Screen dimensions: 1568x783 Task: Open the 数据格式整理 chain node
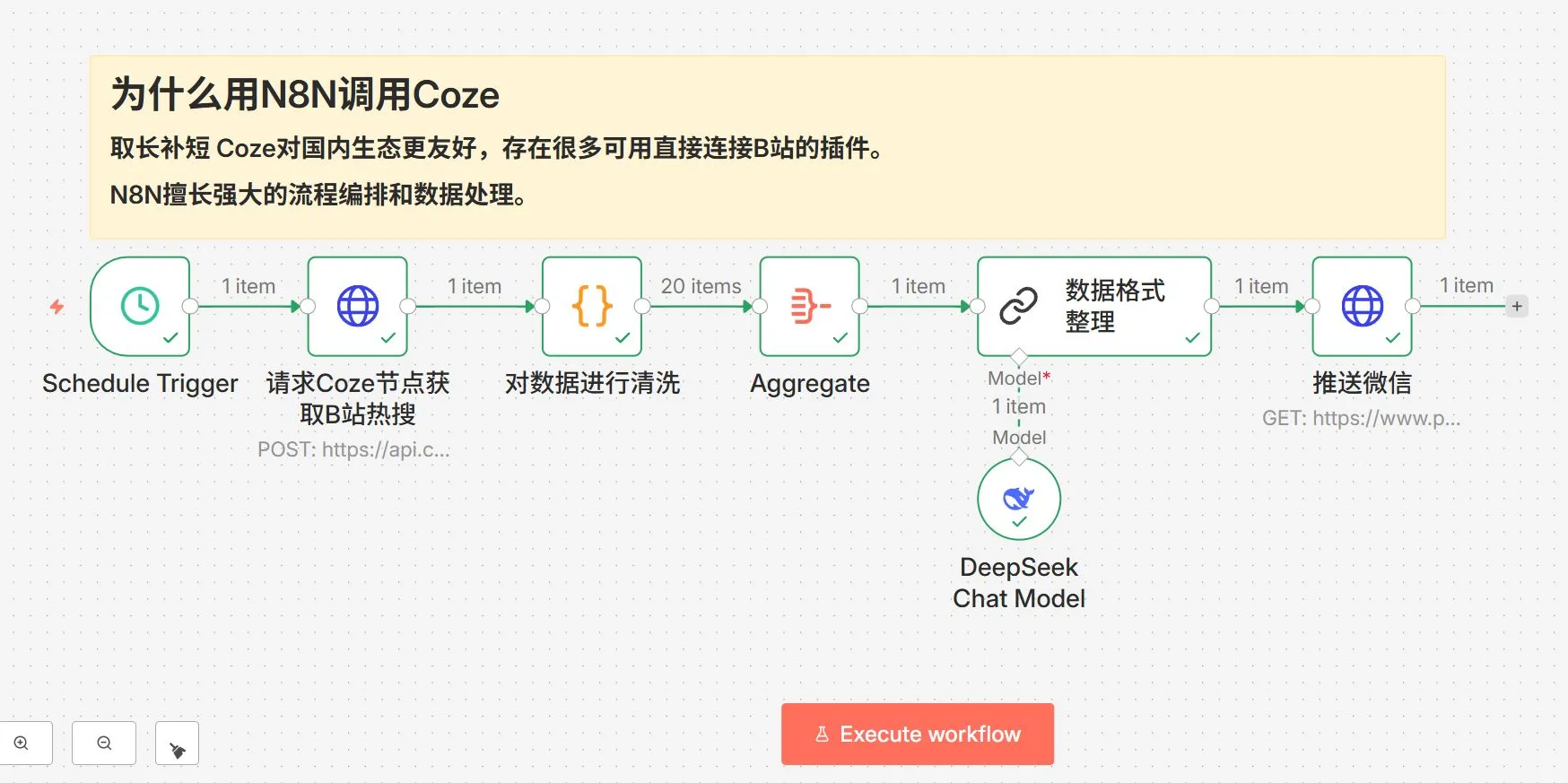pos(1094,307)
